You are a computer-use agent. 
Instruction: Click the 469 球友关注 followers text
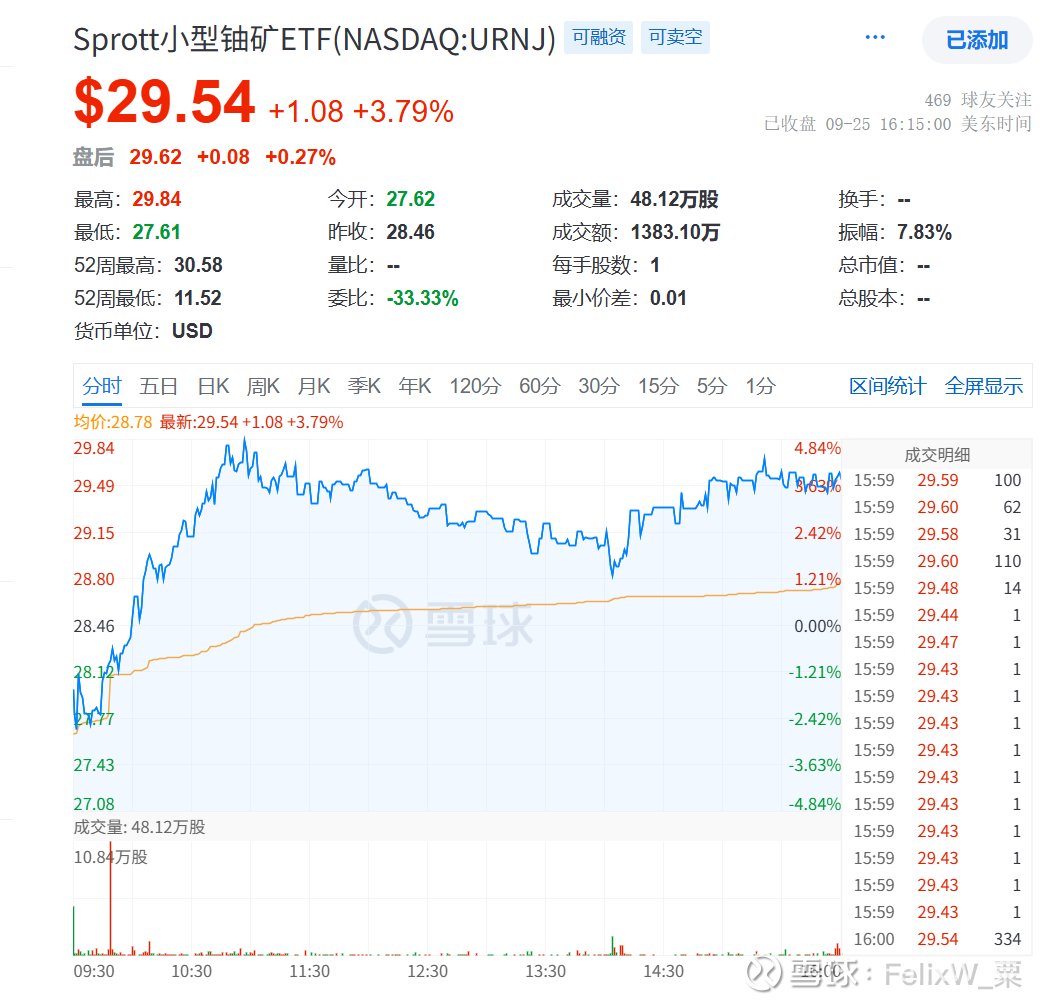[978, 100]
